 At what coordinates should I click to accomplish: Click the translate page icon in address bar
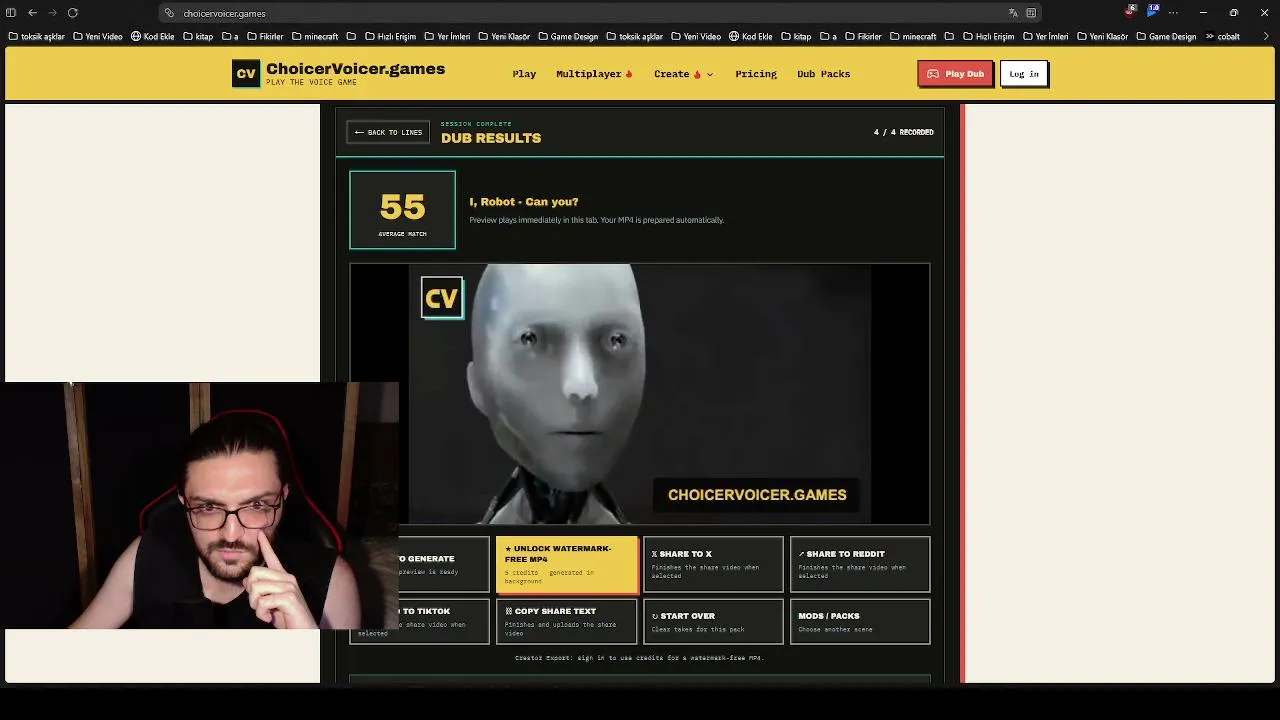point(1013,13)
